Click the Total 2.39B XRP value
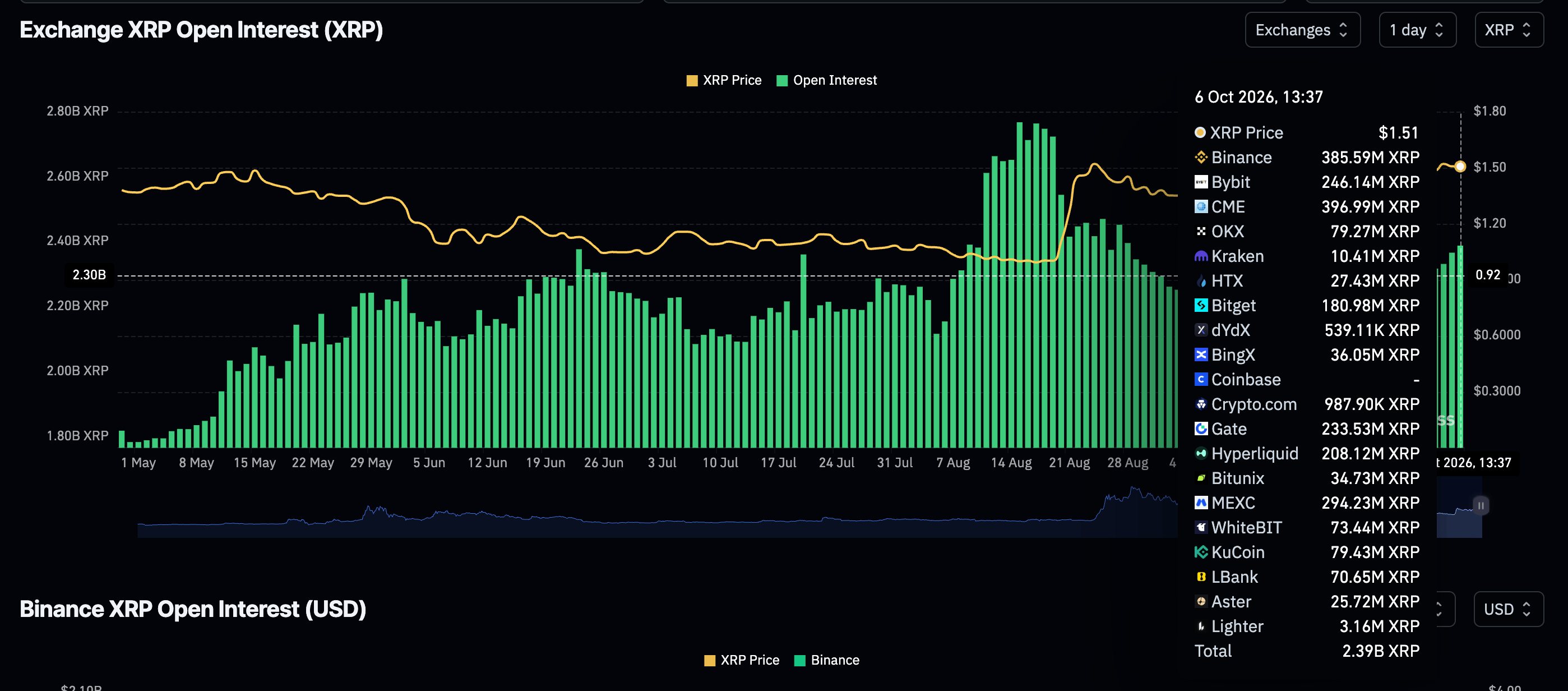1568x691 pixels. pos(1381,651)
